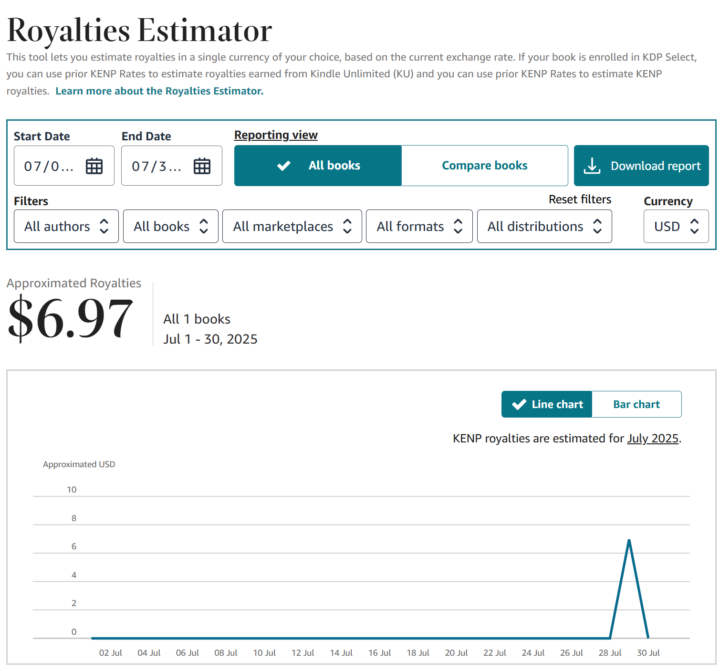This screenshot has width=720, height=671.
Task: Click the 'All 1 books' text
Action: tap(197, 319)
